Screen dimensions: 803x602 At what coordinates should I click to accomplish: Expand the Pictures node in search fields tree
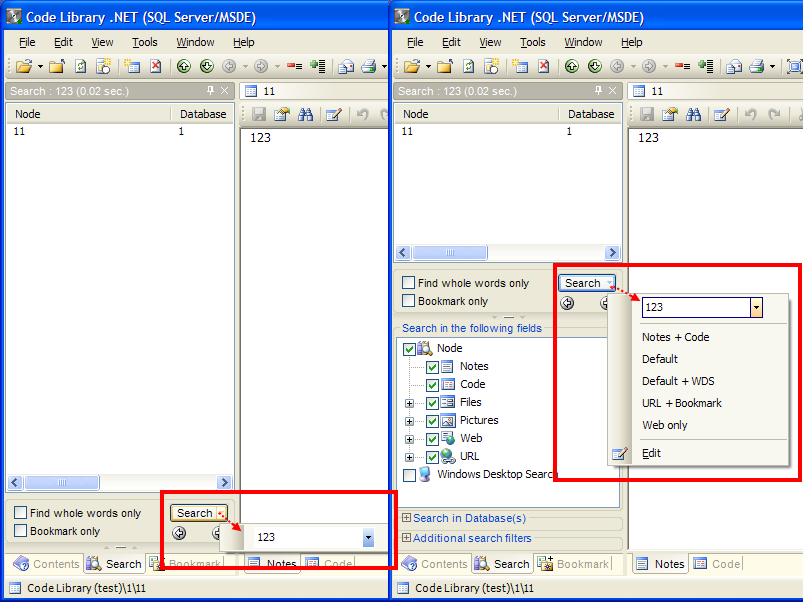tap(409, 421)
